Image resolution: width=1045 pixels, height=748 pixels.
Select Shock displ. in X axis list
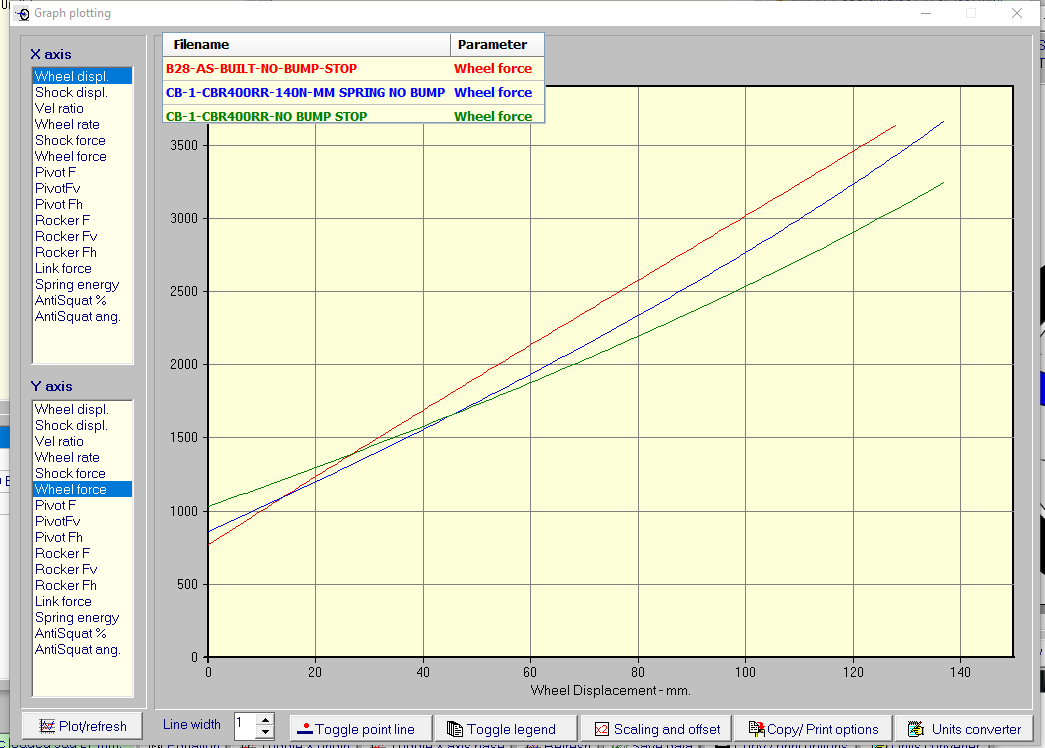[71, 92]
